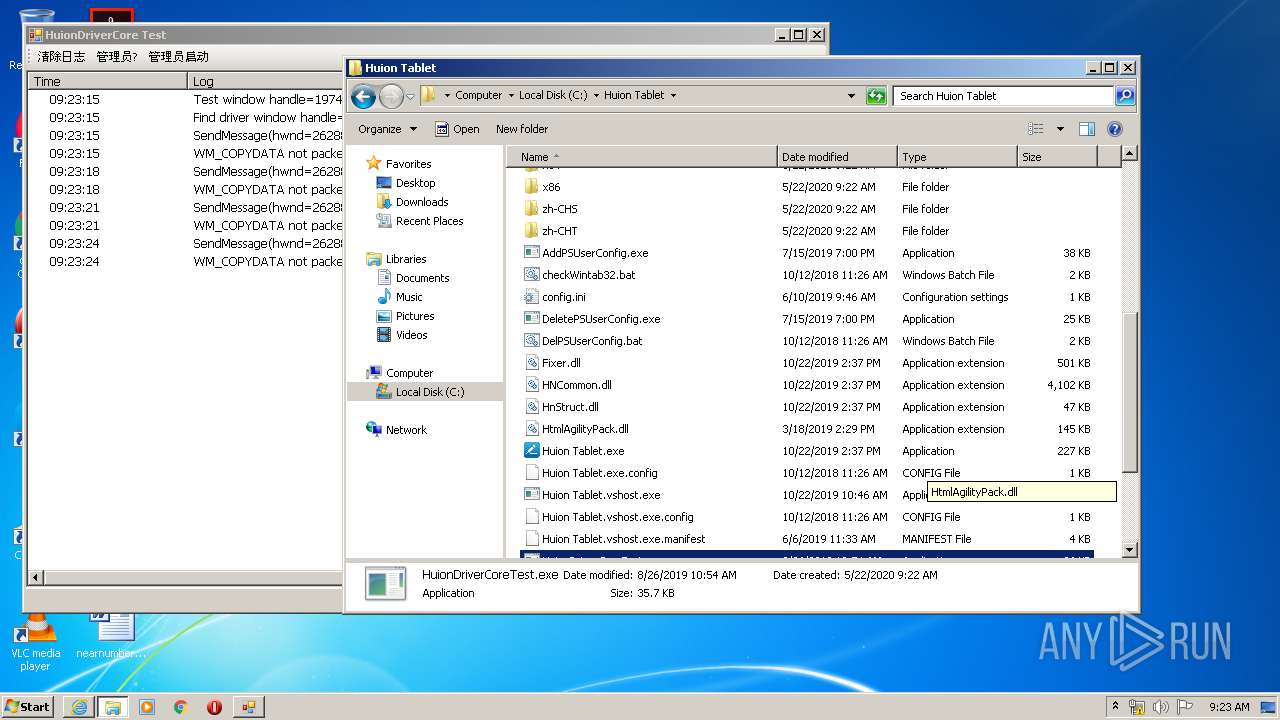Create a New folder
Viewport: 1280px width, 720px height.
tap(522, 129)
